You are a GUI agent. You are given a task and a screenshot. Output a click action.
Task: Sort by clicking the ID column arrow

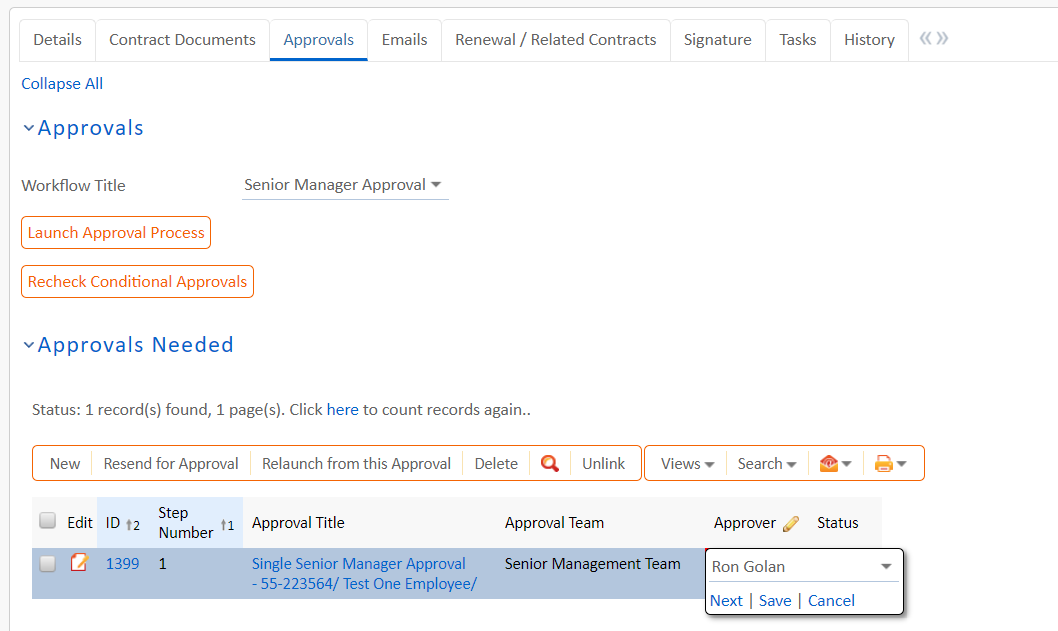pos(131,523)
